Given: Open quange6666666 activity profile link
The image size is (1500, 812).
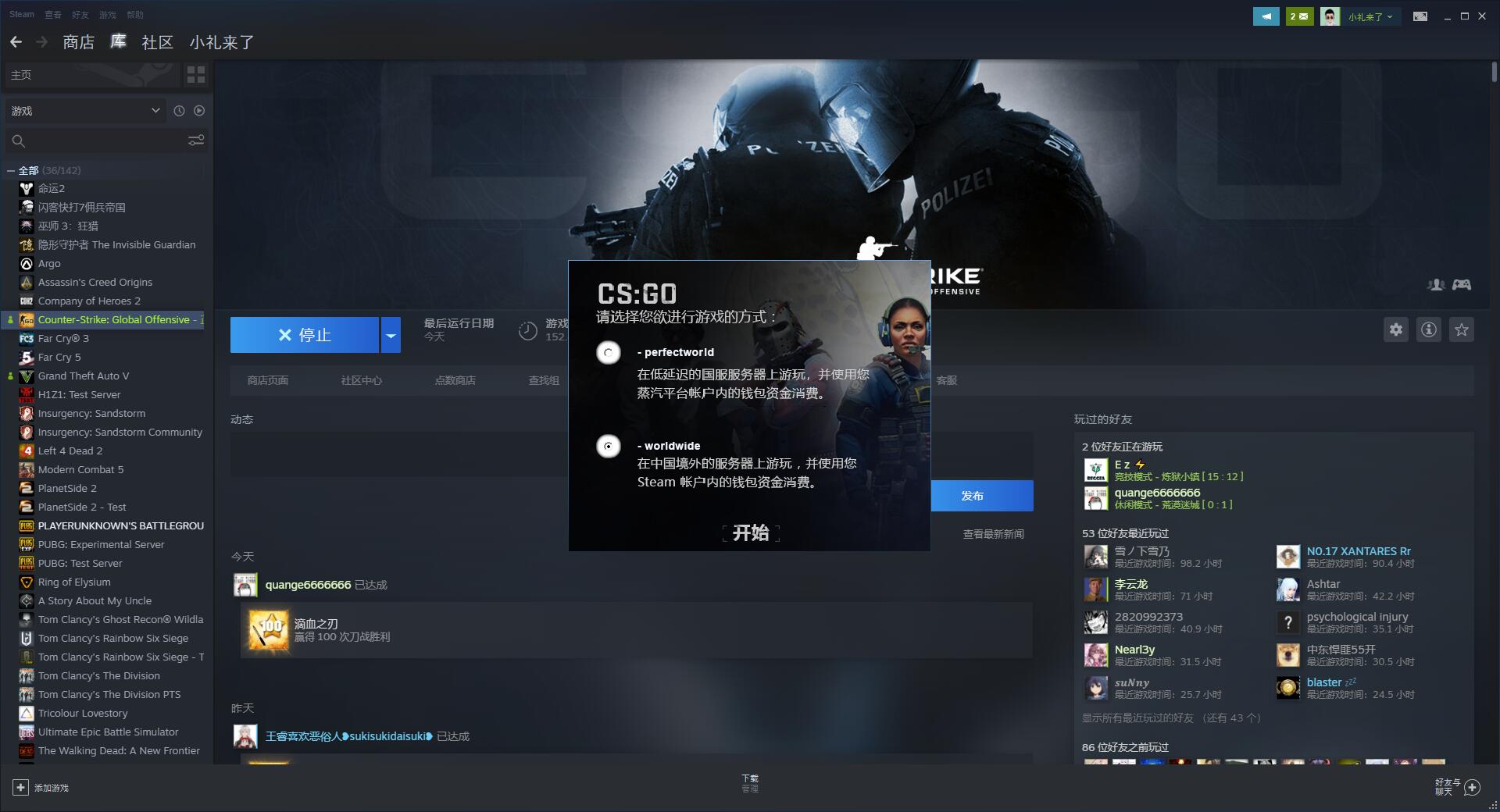Looking at the screenshot, I should click(308, 585).
